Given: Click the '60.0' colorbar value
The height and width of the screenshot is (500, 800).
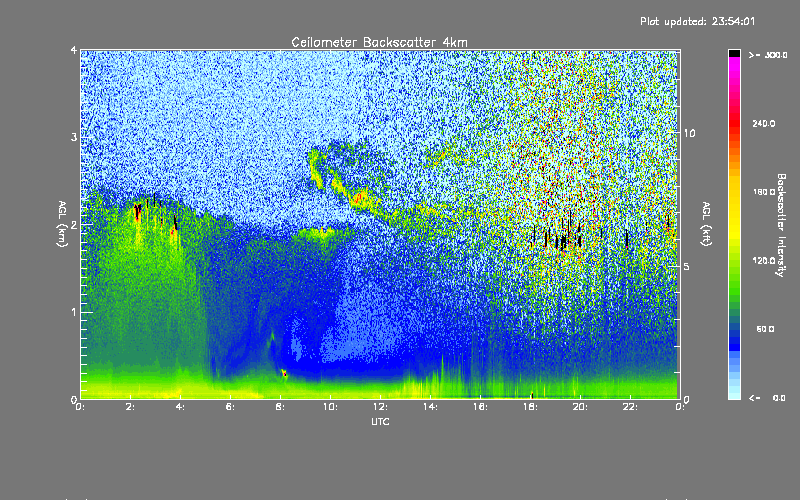Looking at the screenshot, I should pyautogui.click(x=765, y=329).
